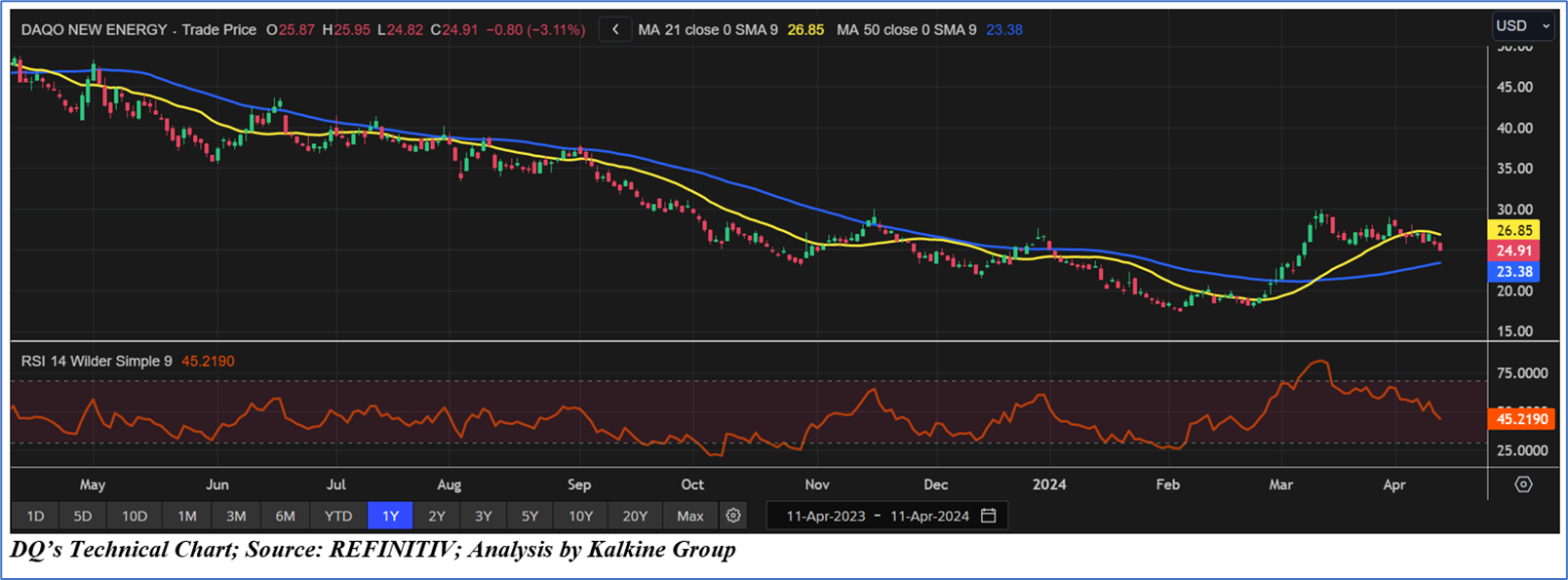
Task: Show the Max time range
Action: [x=690, y=516]
